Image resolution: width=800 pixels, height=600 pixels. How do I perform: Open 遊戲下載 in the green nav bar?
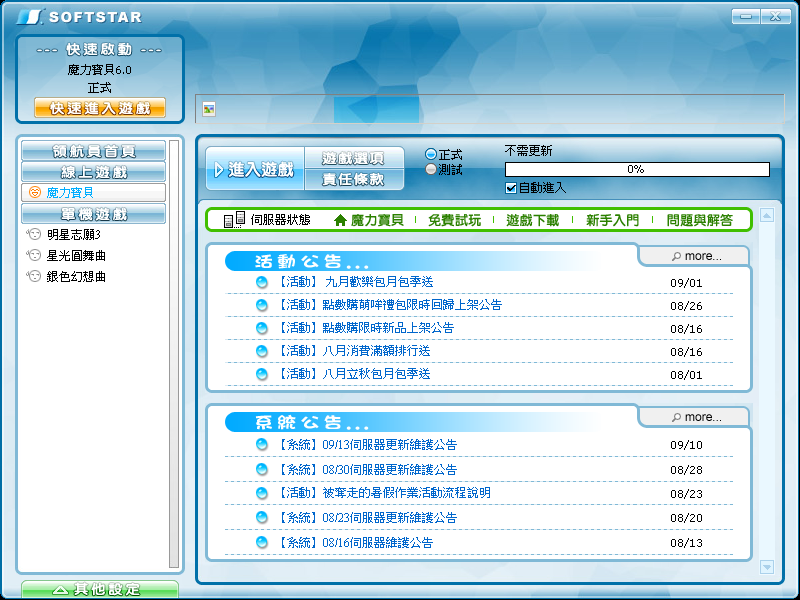pos(533,220)
